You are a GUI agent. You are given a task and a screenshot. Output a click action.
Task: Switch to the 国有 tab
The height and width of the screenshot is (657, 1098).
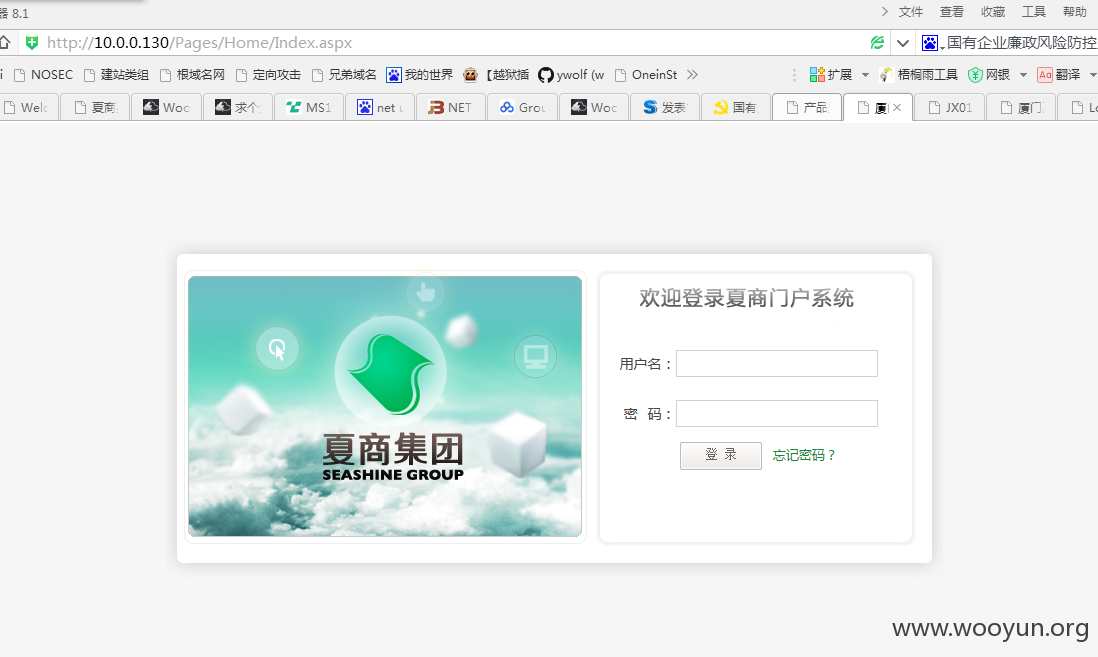[736, 107]
